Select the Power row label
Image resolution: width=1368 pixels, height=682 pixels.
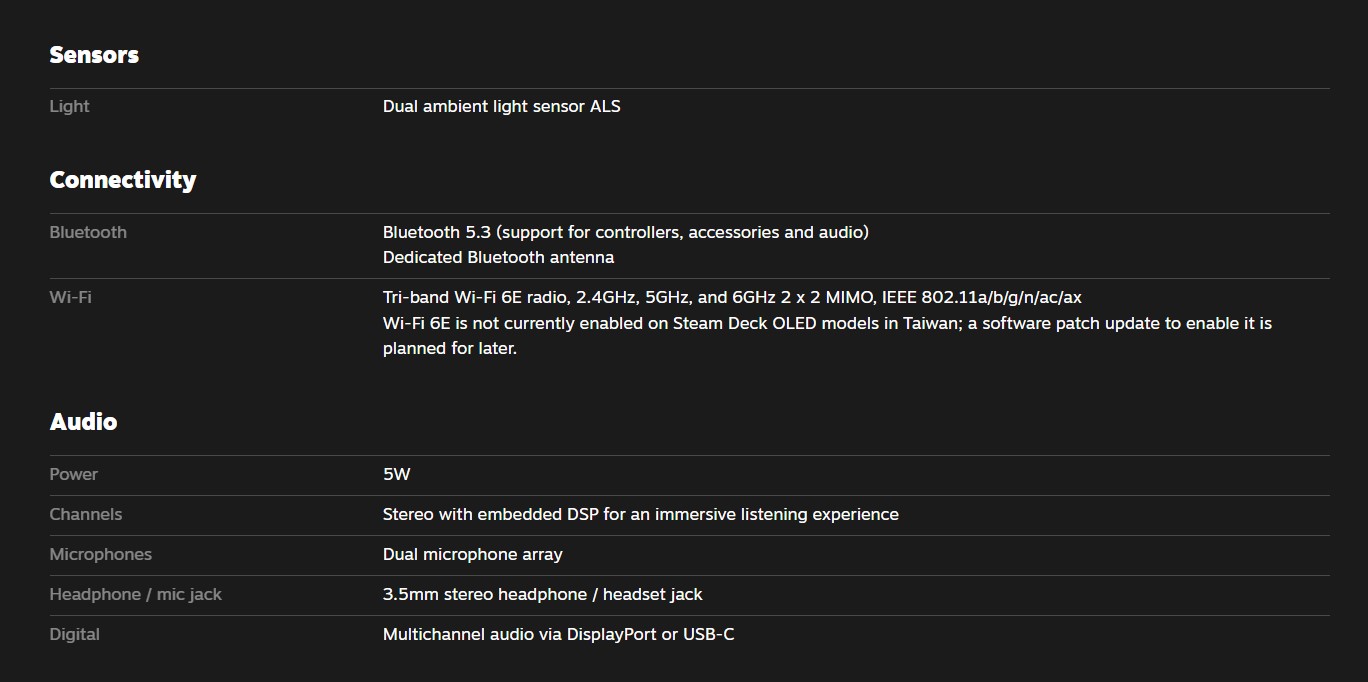click(x=73, y=474)
